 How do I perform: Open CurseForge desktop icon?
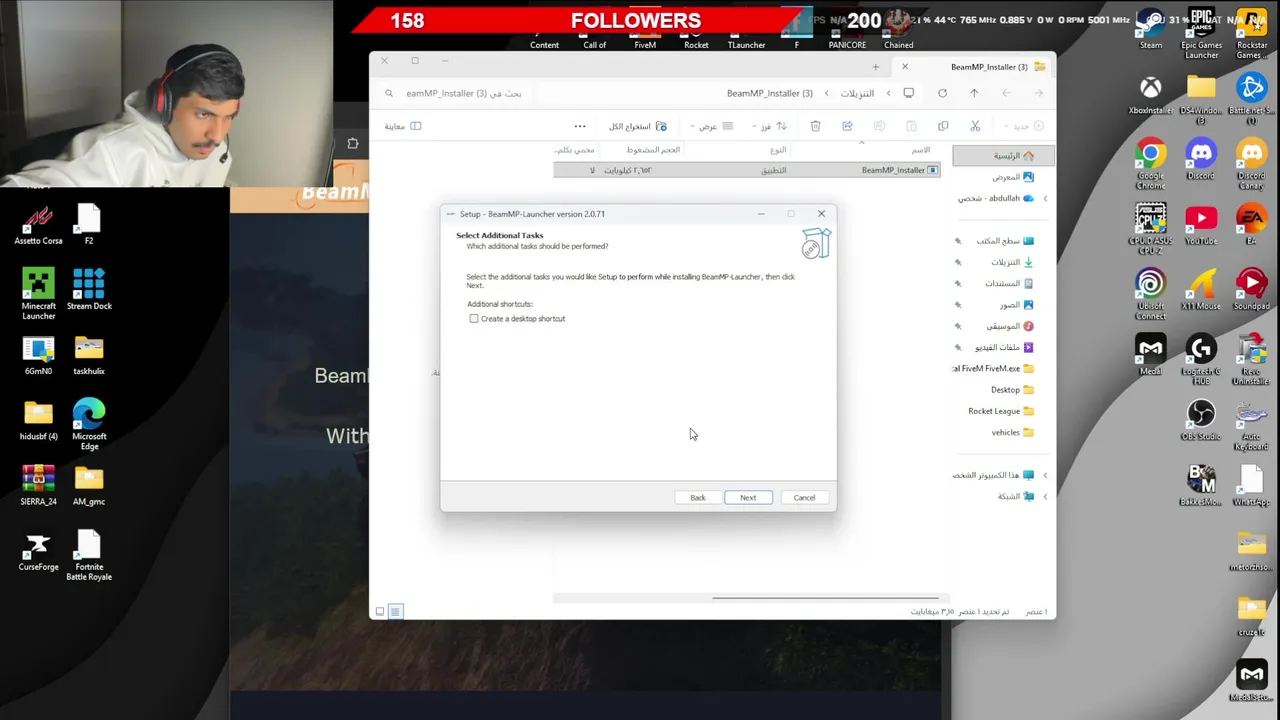tap(38, 552)
